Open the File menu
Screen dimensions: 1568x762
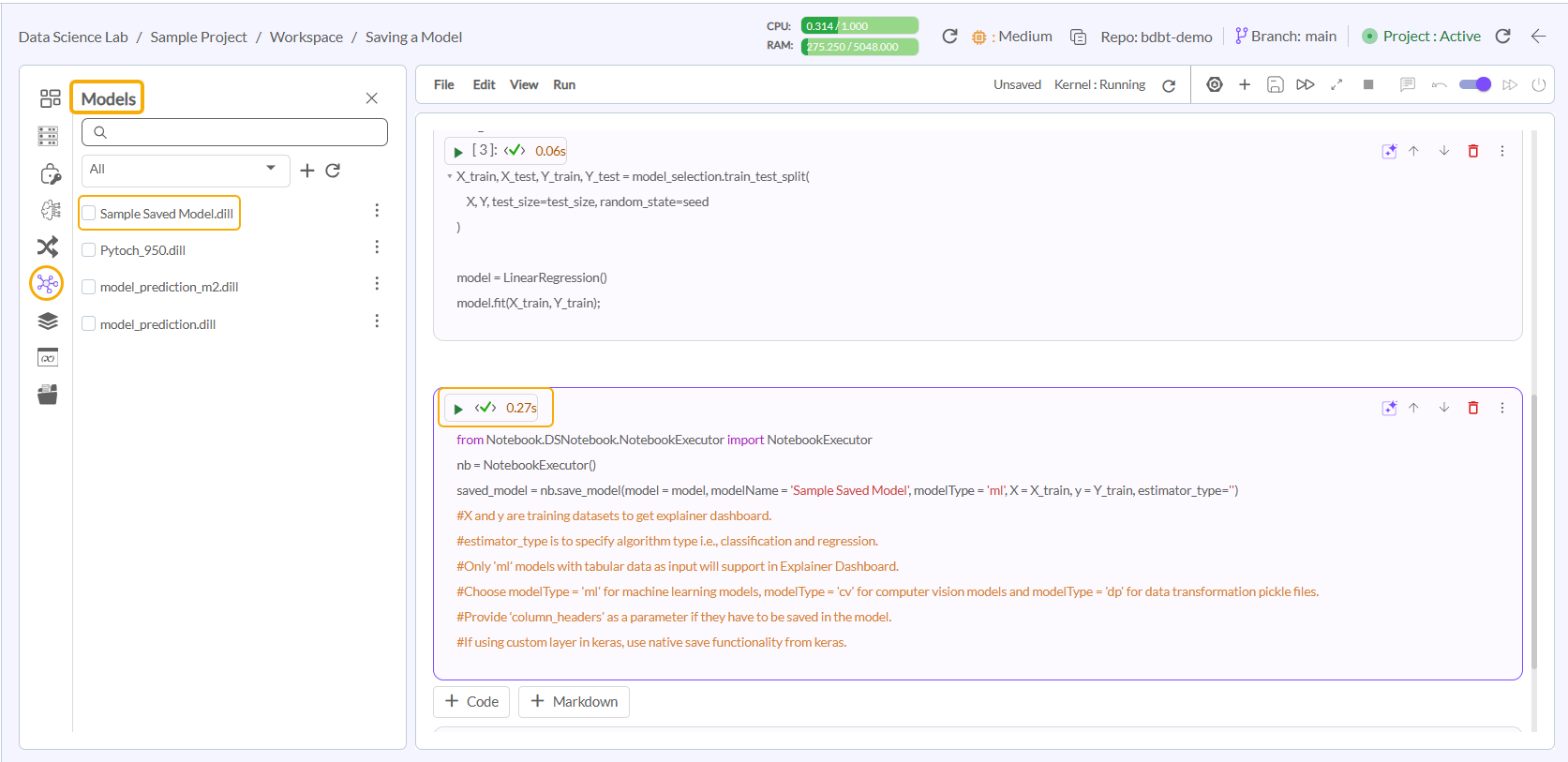click(443, 84)
